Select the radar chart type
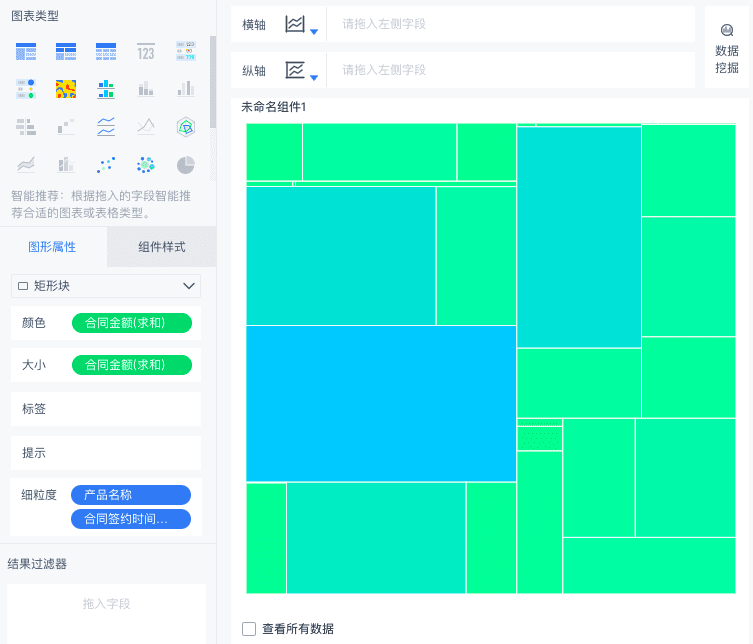The height and width of the screenshot is (644, 753). (186, 127)
